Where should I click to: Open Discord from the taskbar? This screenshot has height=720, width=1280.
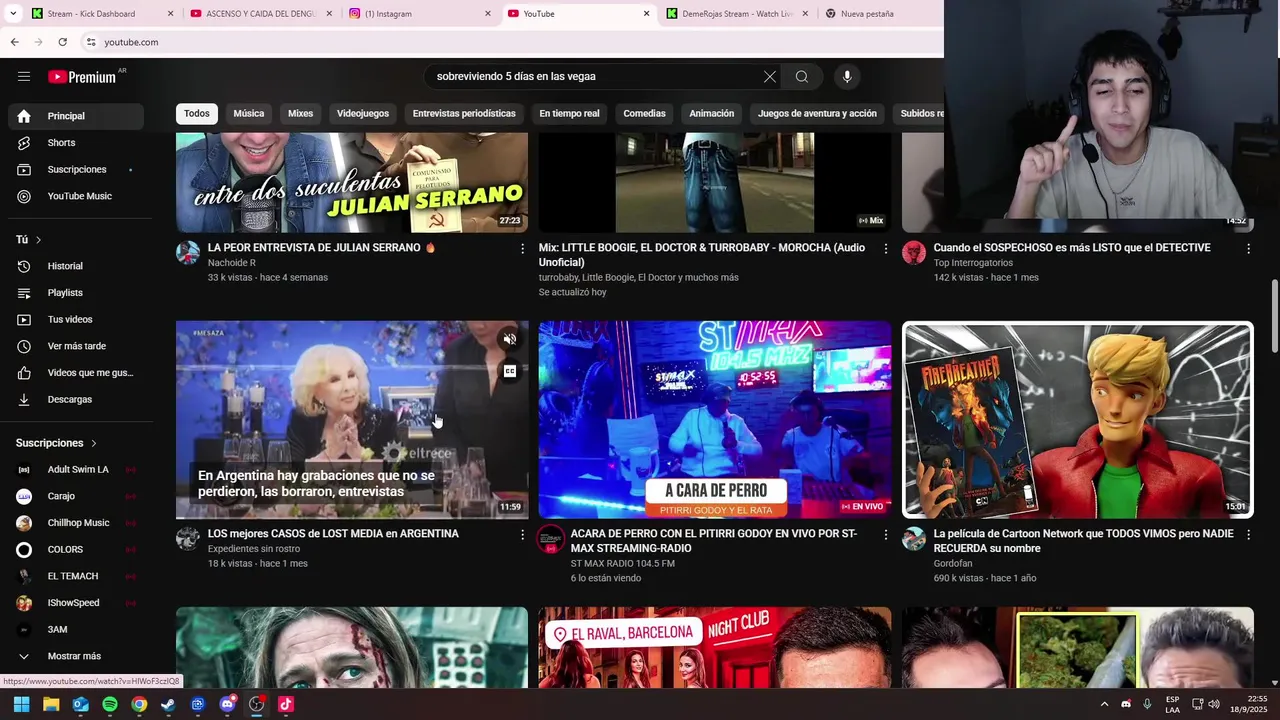[x=227, y=704]
